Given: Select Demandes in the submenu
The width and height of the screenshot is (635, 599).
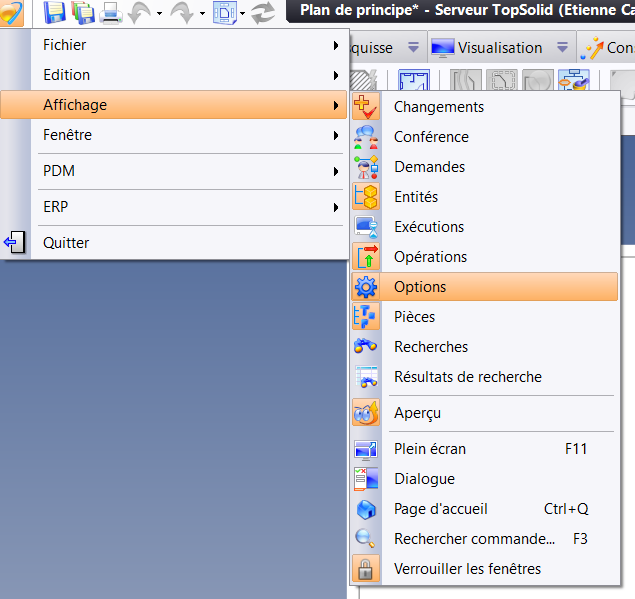Looking at the screenshot, I should click(x=485, y=167).
